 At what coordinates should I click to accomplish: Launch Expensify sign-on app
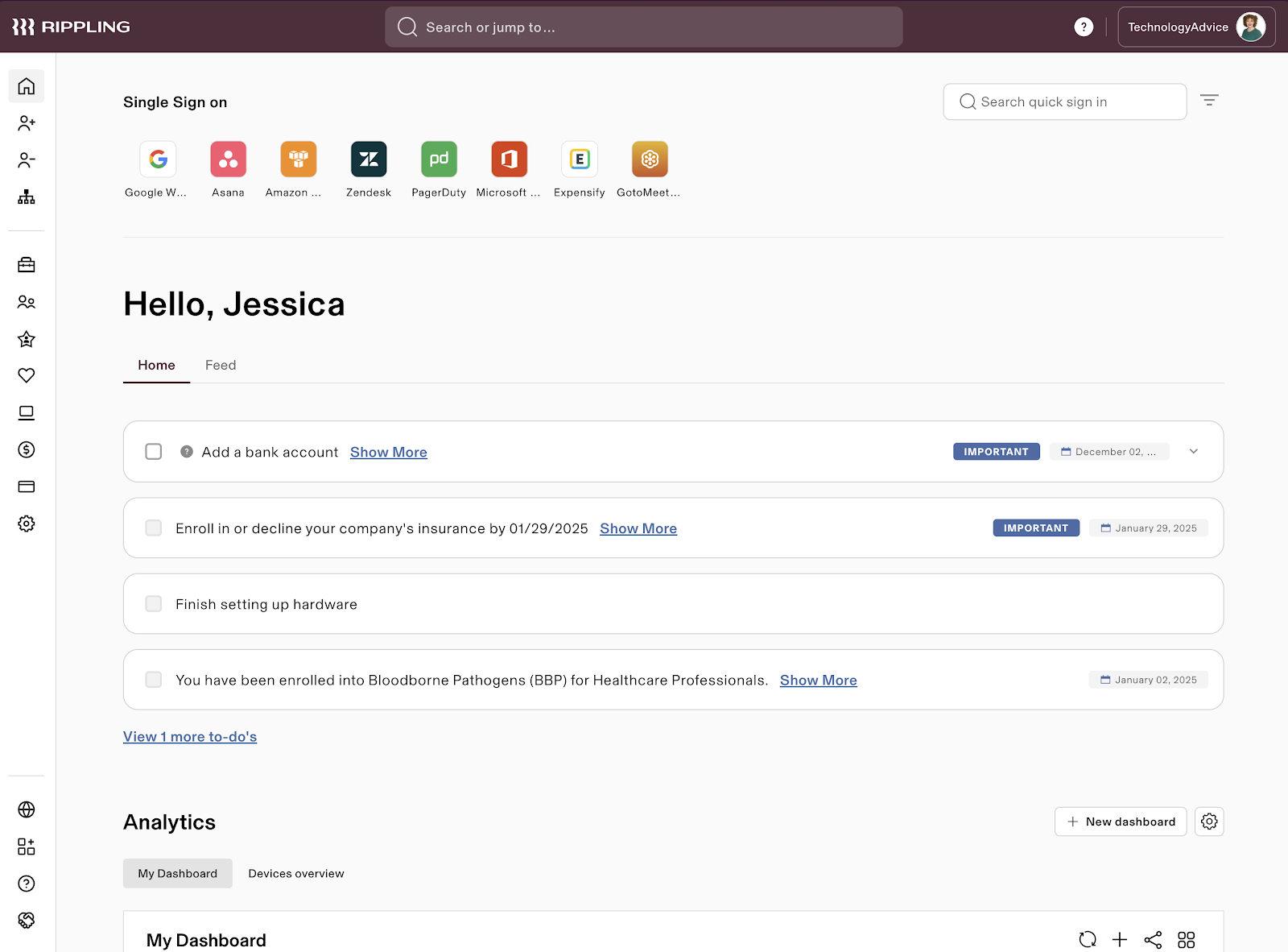tap(580, 159)
